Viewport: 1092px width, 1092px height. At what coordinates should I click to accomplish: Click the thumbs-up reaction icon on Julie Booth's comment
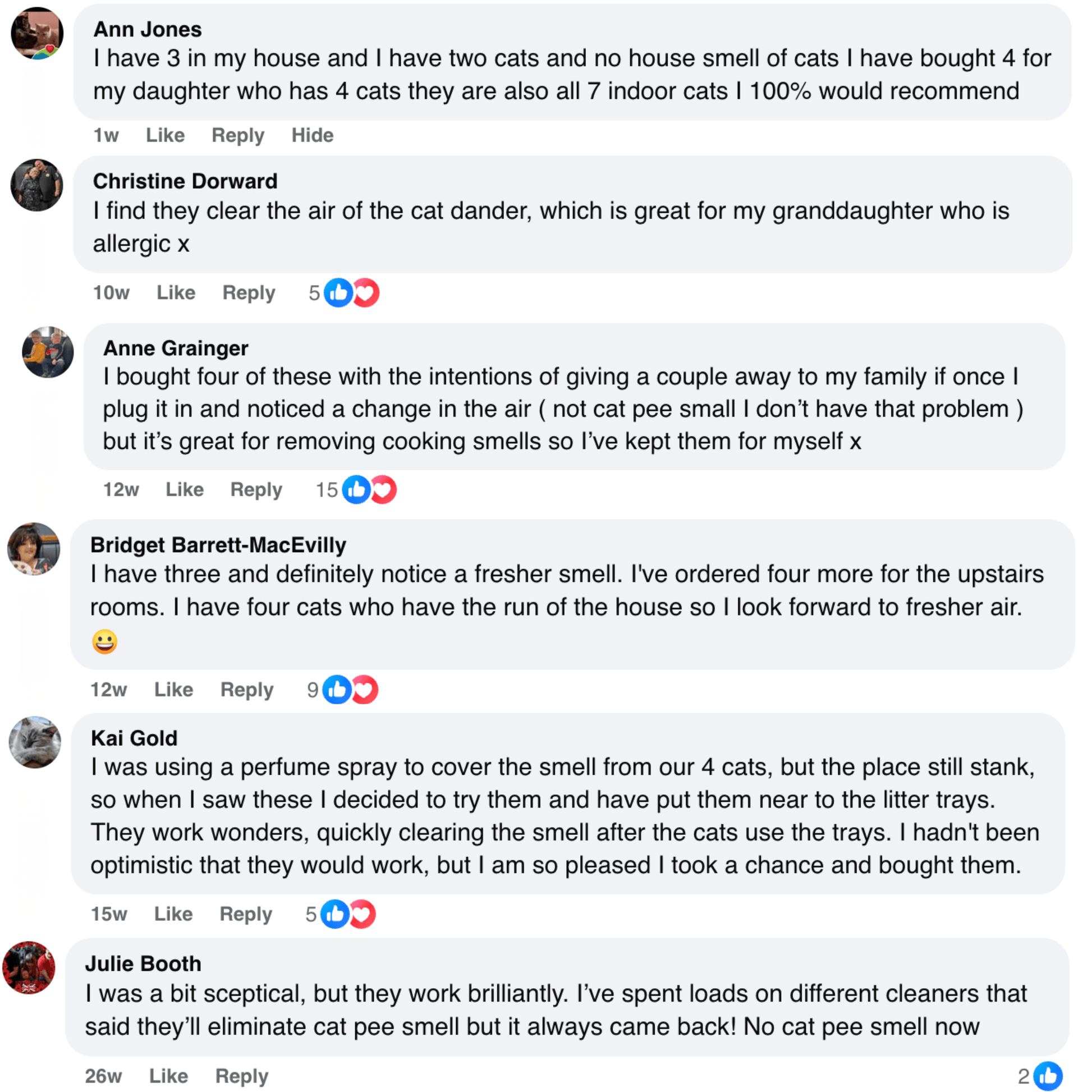point(1047,1076)
